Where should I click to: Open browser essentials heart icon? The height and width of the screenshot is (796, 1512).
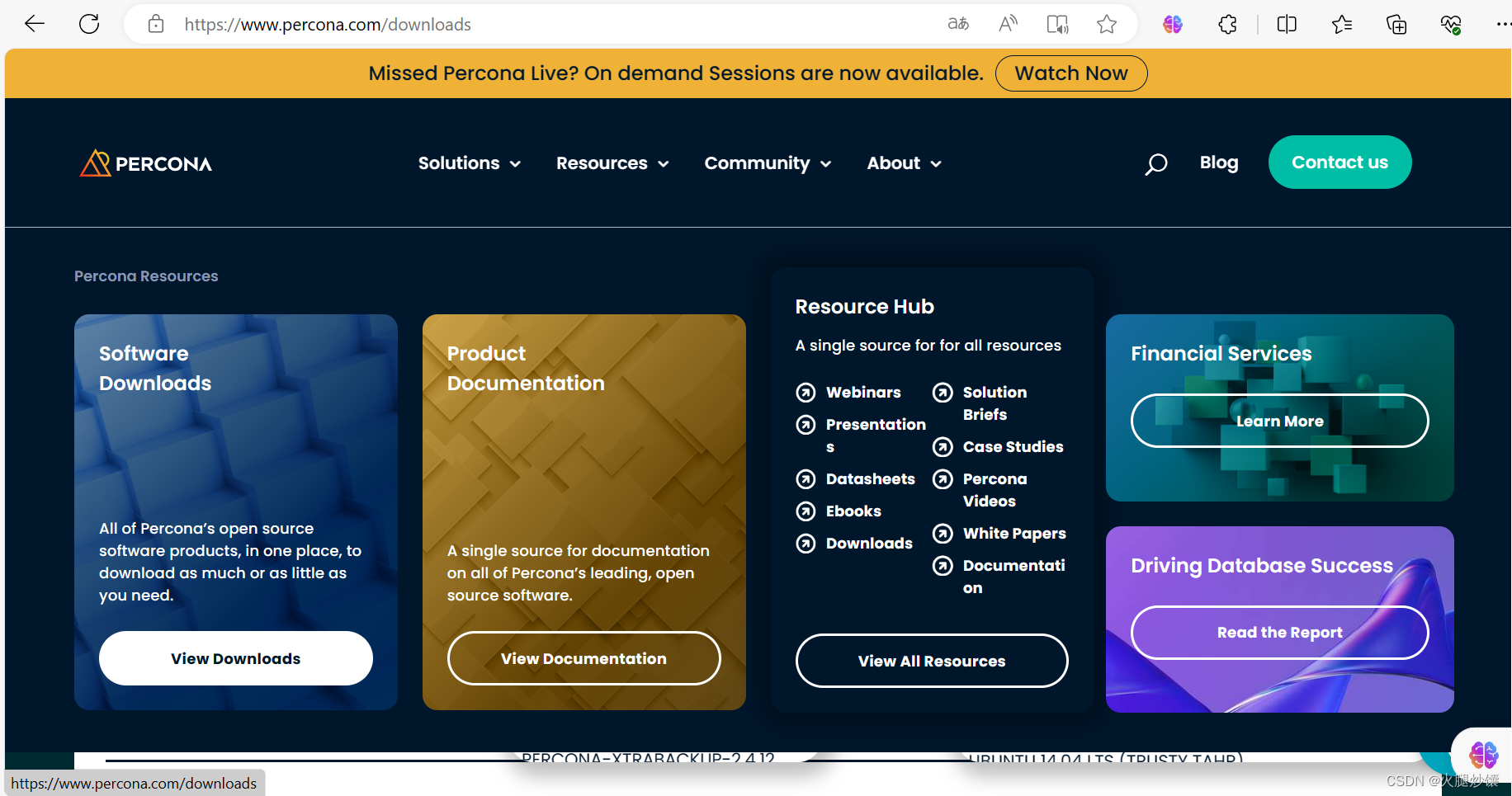pyautogui.click(x=1451, y=24)
